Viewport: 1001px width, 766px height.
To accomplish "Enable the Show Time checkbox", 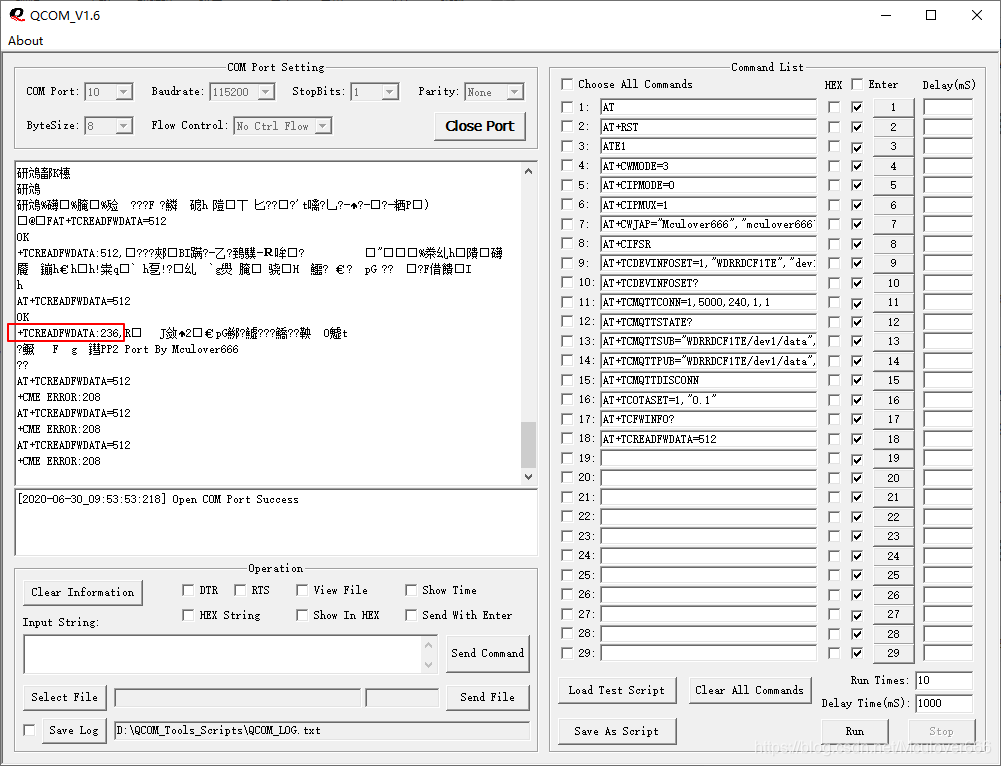I will pyautogui.click(x=411, y=590).
